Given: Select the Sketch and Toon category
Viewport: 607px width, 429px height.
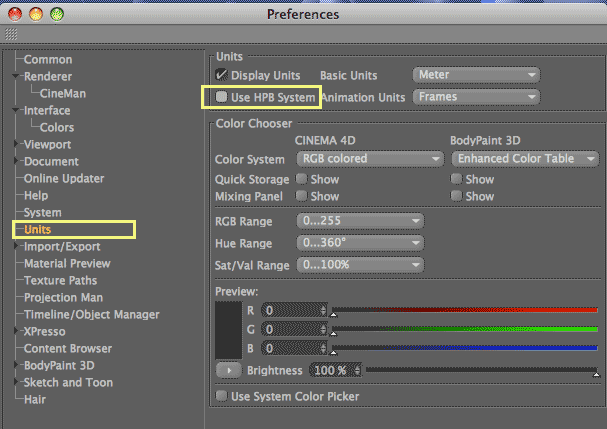Looking at the screenshot, I should (69, 383).
